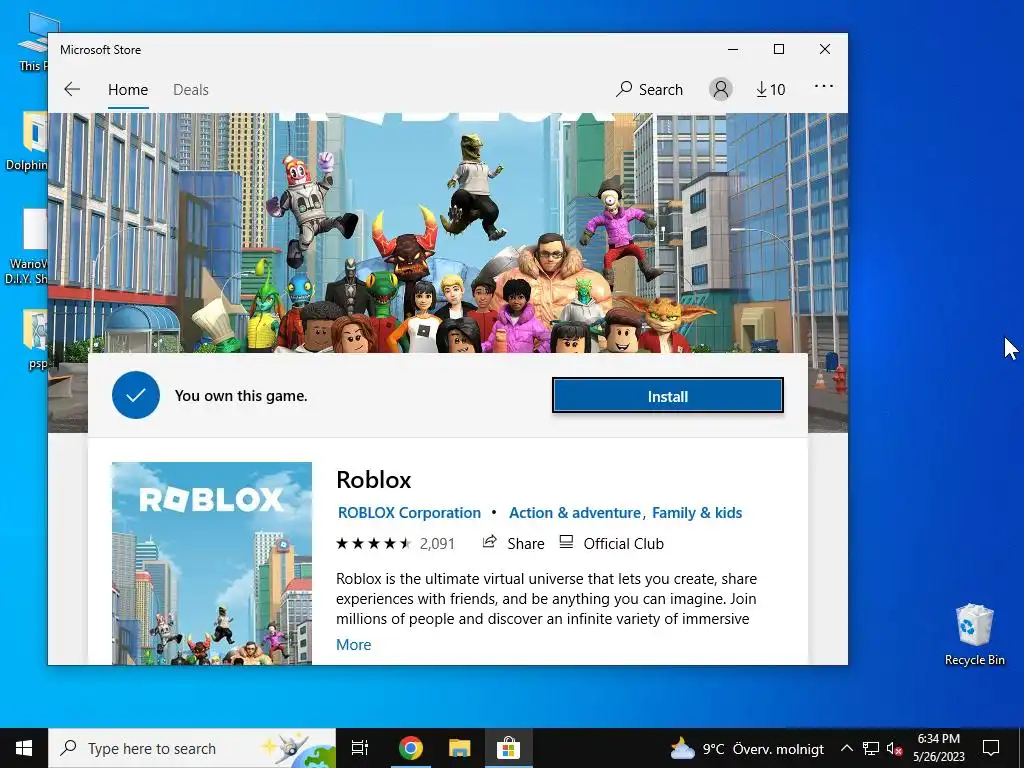This screenshot has height=768, width=1024.
Task: Click the 'You own this game.' text
Action: coord(241,396)
